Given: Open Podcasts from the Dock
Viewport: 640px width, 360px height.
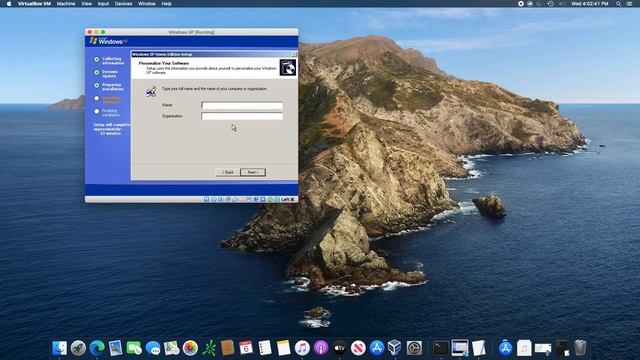Looking at the screenshot, I should click(321, 348).
